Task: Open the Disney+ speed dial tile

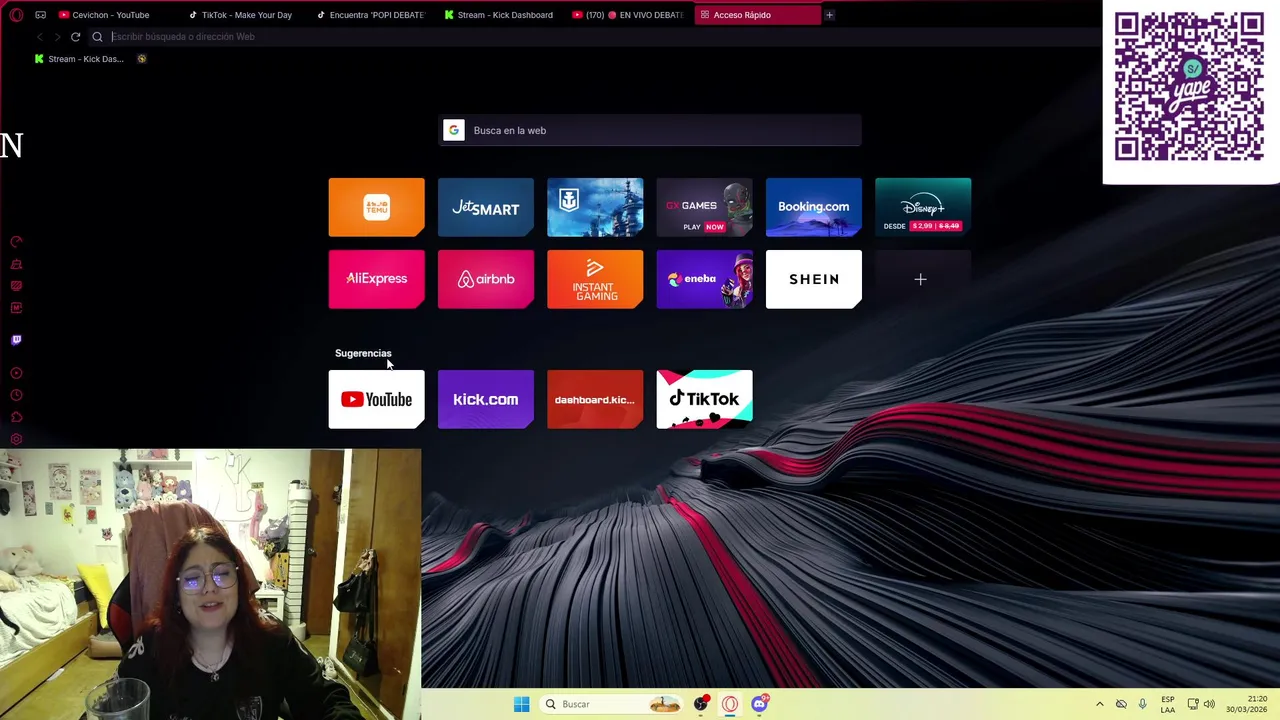Action: [923, 207]
